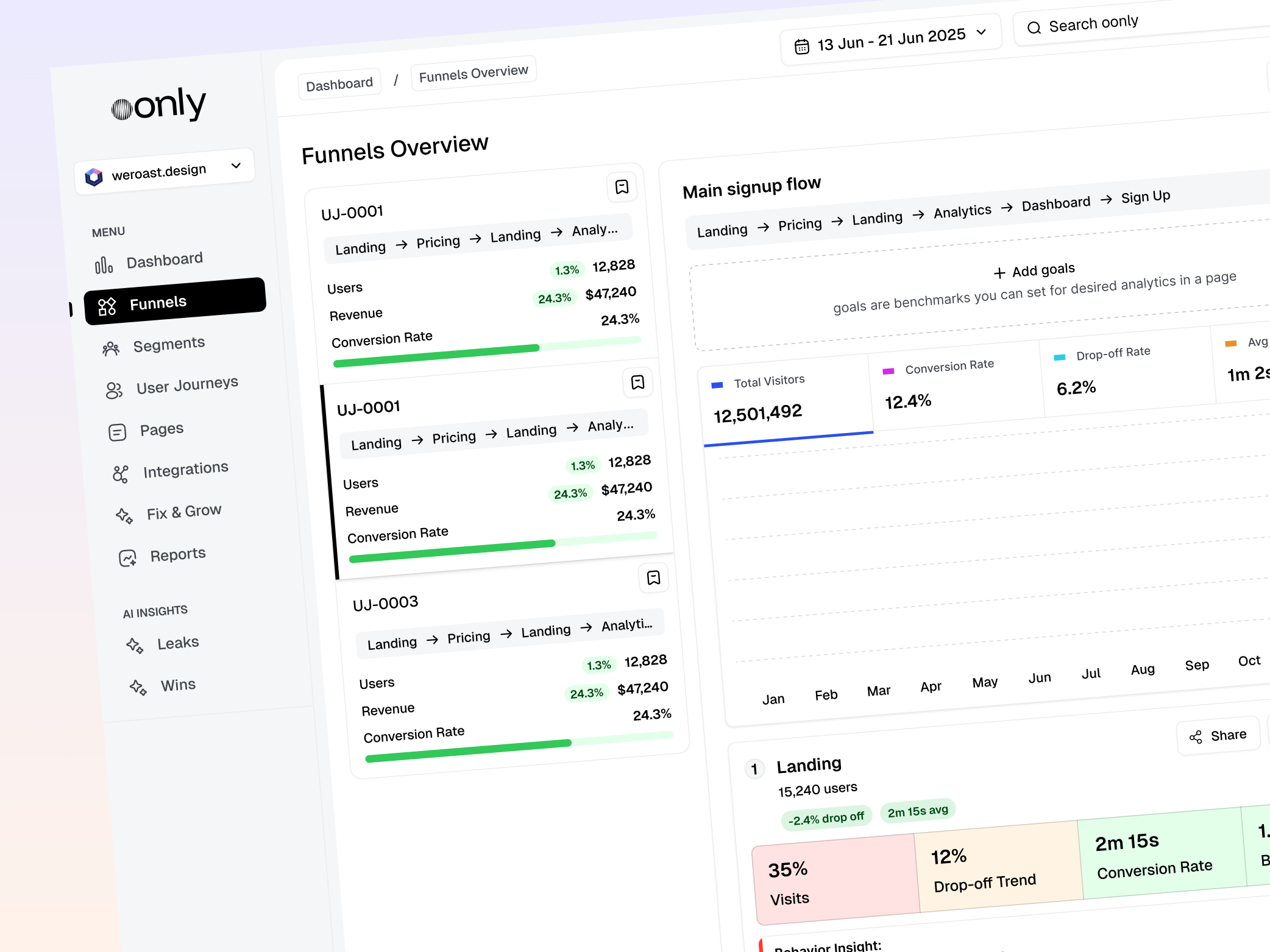This screenshot has width=1270, height=952.
Task: Click the Segments people icon
Action: (x=111, y=348)
